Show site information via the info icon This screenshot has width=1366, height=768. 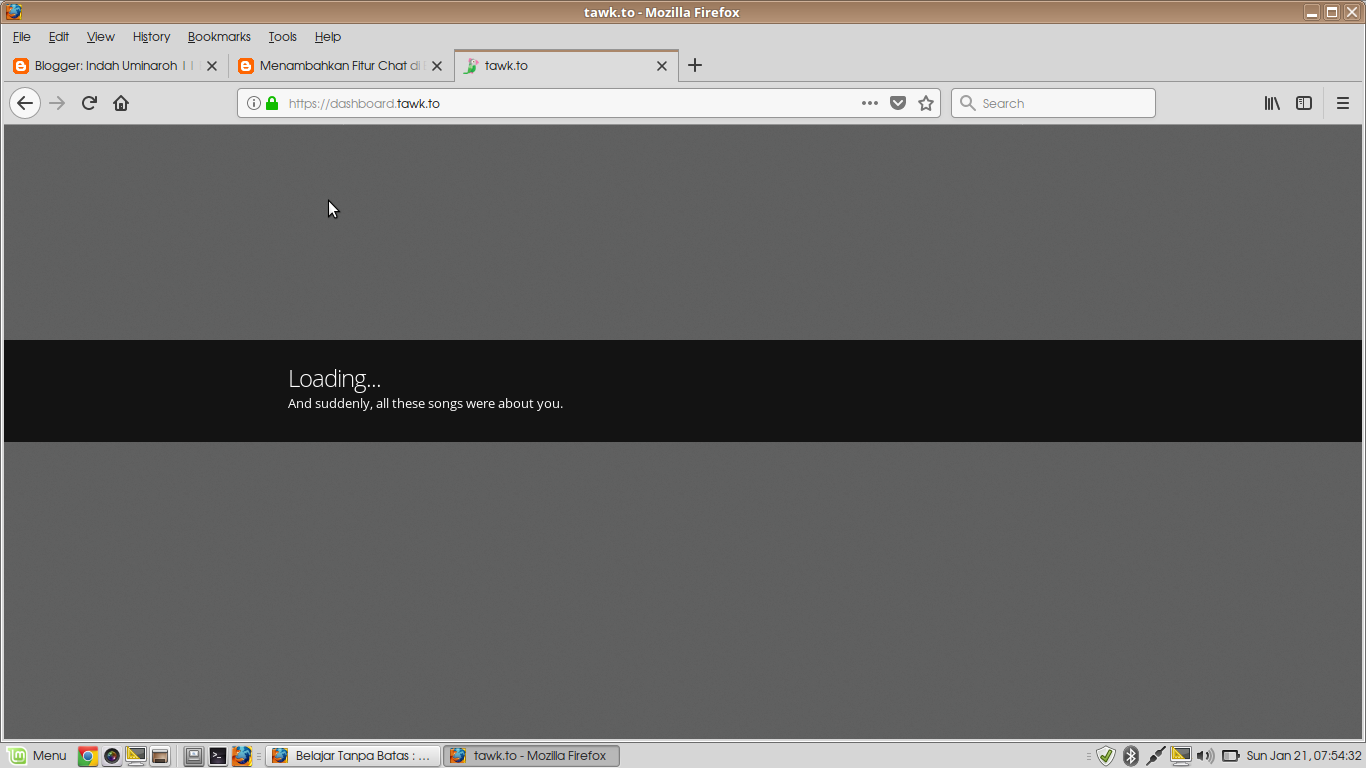tap(254, 103)
